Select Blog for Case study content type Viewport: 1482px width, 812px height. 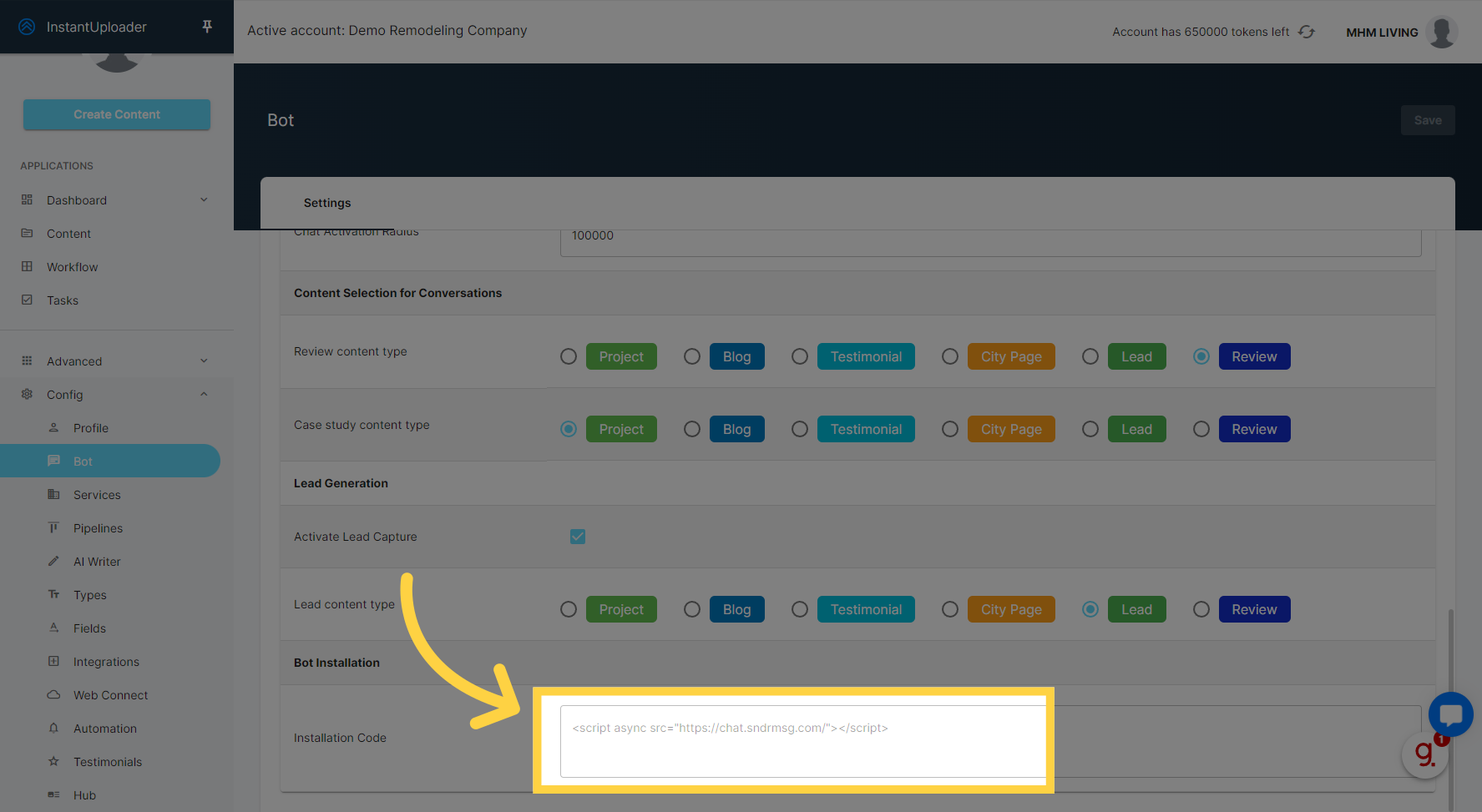tap(692, 429)
